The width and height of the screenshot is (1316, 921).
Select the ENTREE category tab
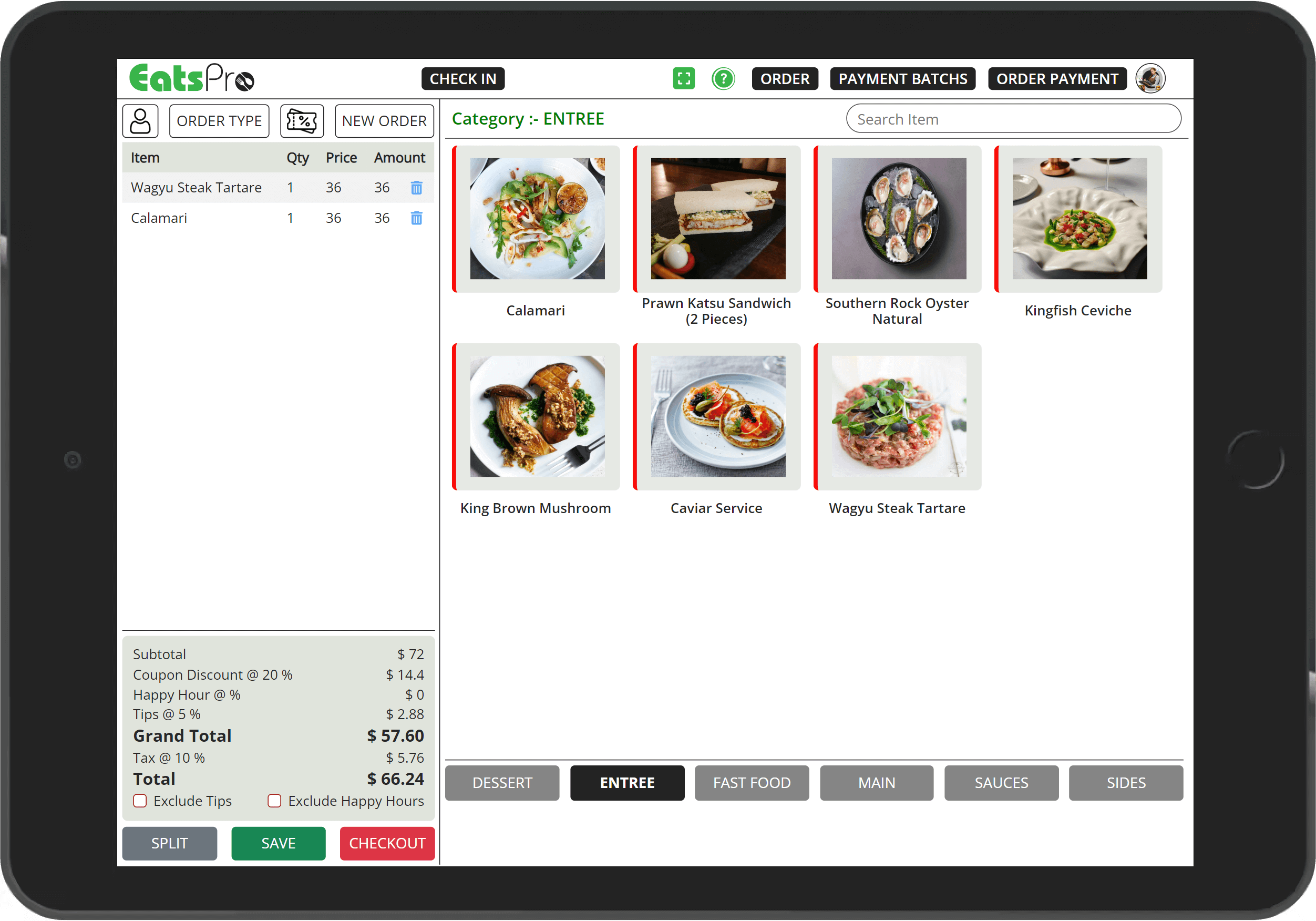coord(627,783)
